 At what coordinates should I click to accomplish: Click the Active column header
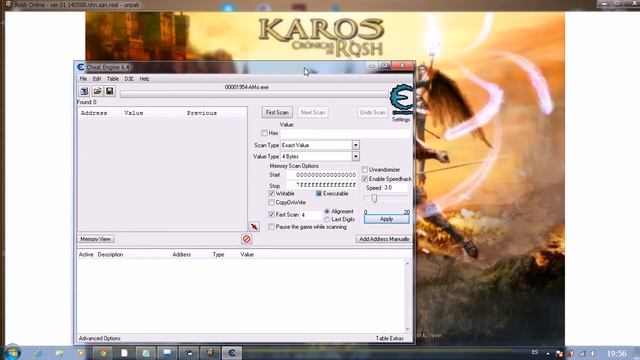pyautogui.click(x=86, y=255)
